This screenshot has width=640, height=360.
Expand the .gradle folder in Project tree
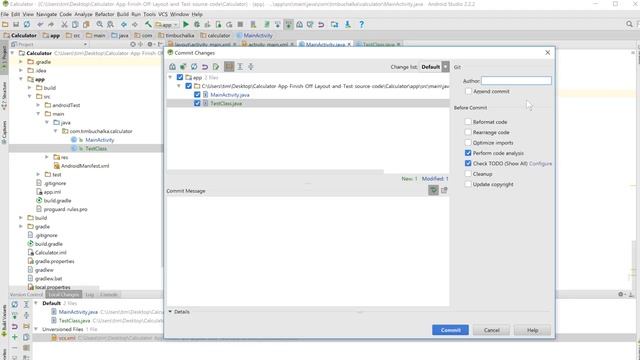(x=21, y=62)
